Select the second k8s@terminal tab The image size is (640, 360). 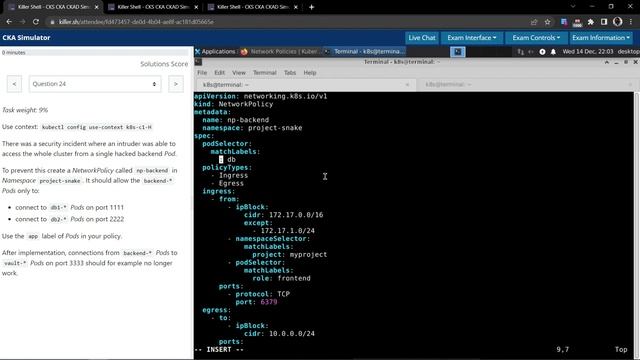526,84
